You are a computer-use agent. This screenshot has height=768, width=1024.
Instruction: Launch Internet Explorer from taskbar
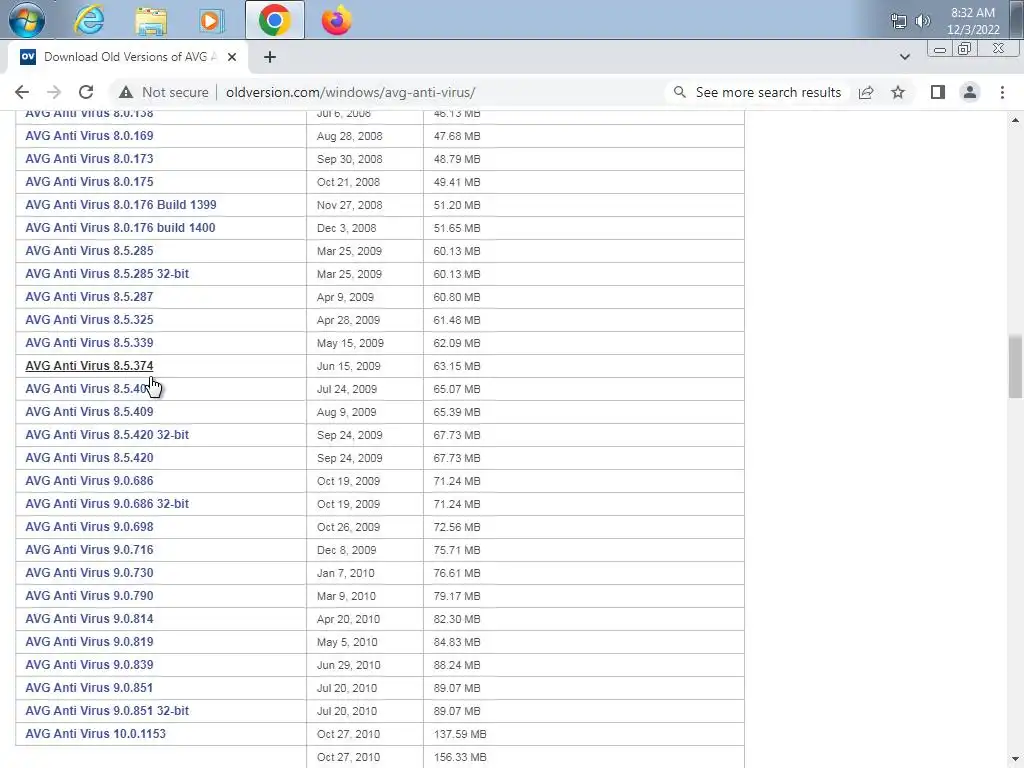tap(89, 20)
